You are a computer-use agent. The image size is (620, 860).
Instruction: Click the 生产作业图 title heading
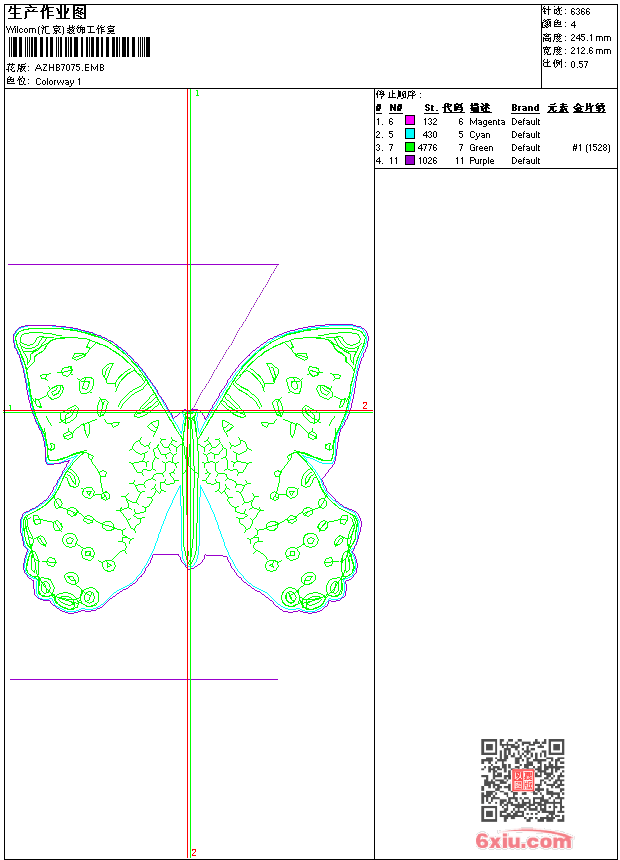(x=47, y=12)
